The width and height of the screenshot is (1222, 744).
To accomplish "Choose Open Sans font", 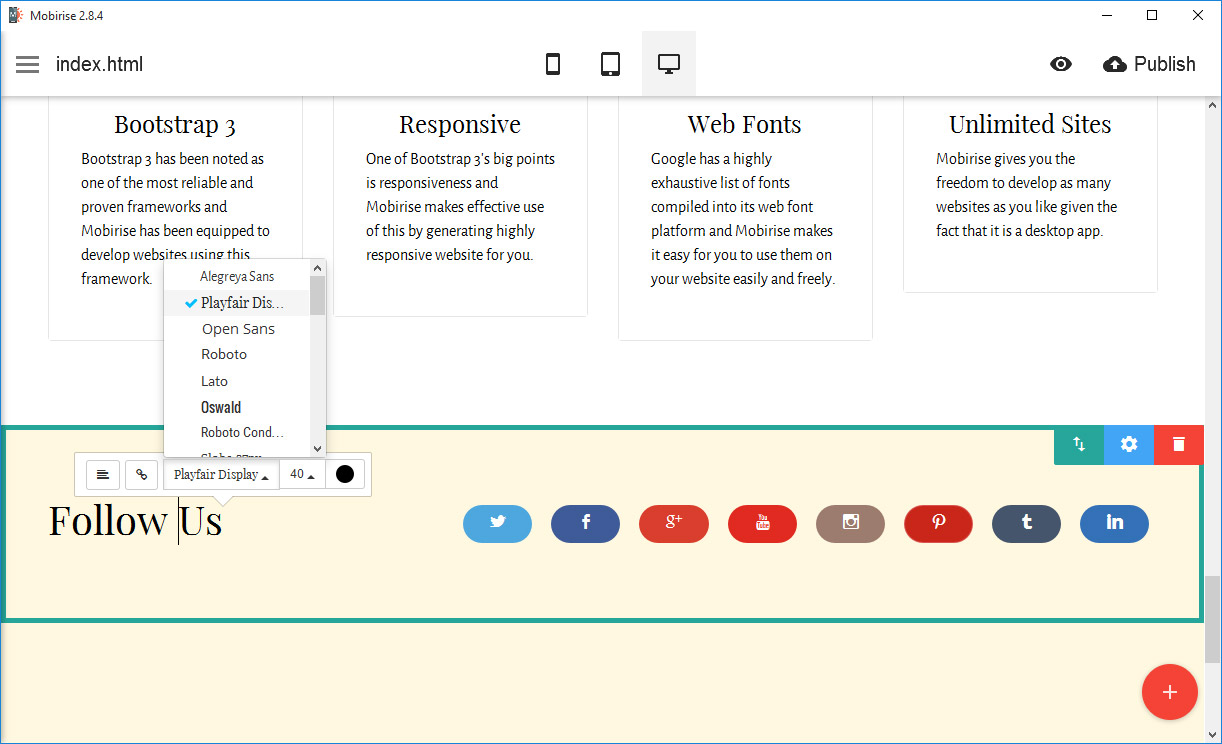I will coord(237,329).
